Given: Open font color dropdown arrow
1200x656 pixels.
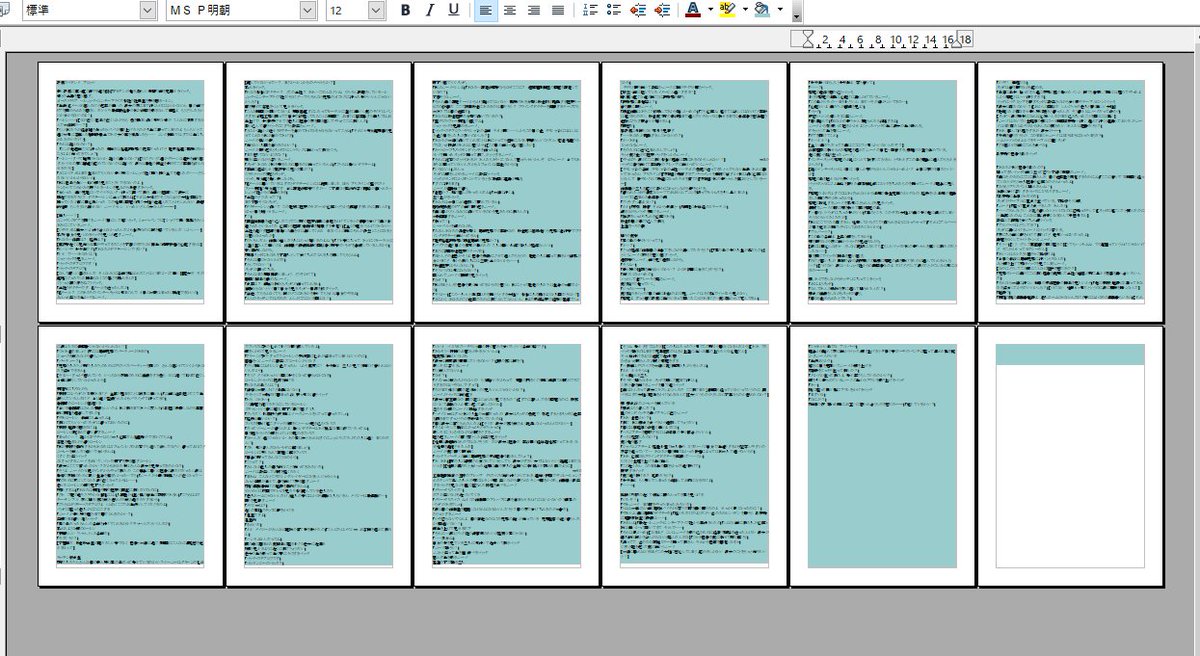Looking at the screenshot, I should click(710, 10).
